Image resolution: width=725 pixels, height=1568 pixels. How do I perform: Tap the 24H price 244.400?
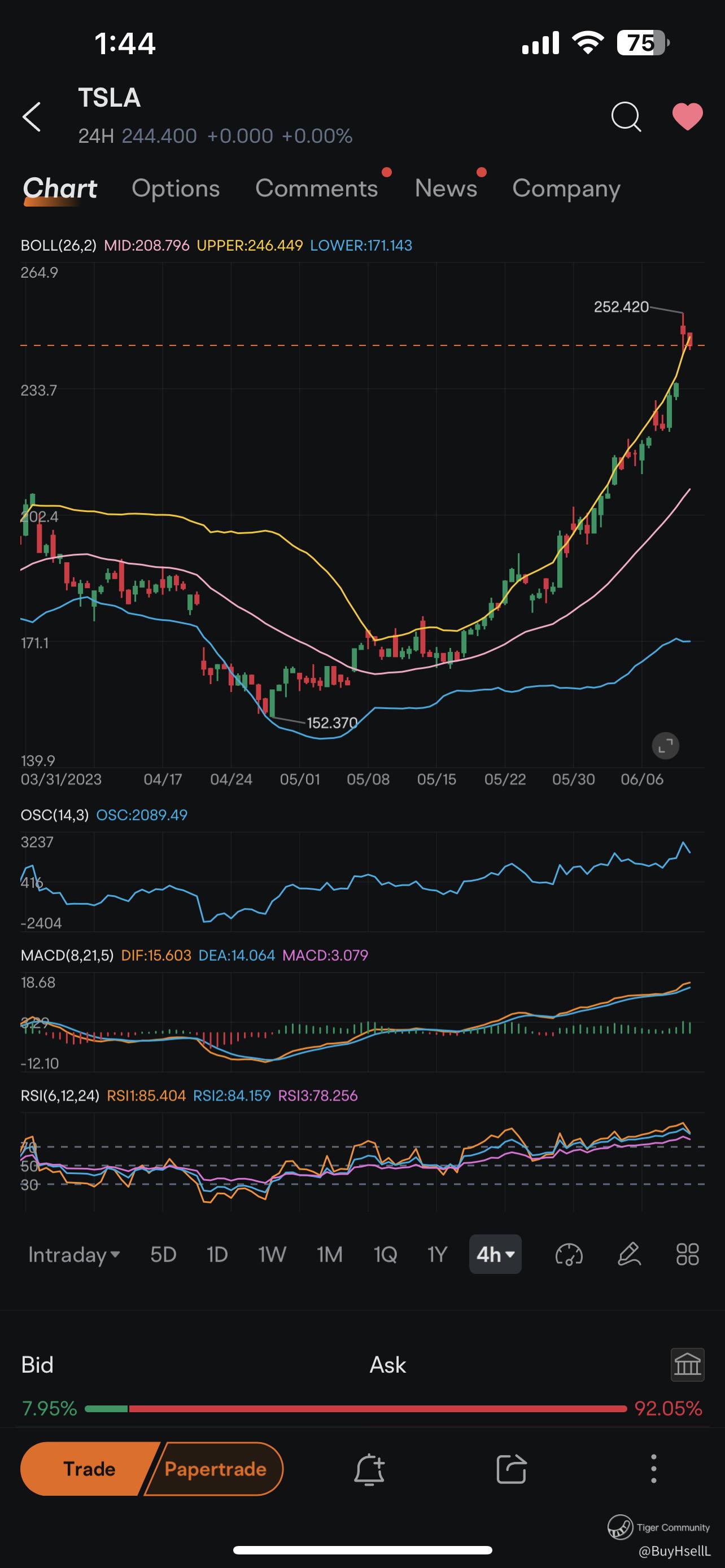(x=159, y=135)
